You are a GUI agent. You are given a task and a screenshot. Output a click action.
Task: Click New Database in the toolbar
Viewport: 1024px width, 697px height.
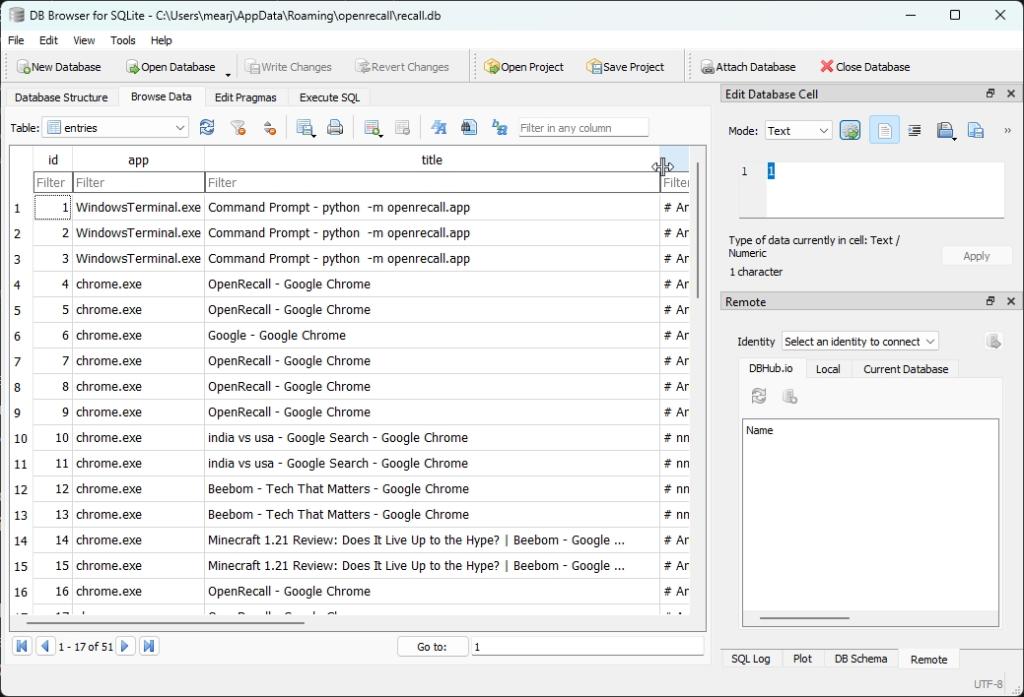[x=59, y=67]
